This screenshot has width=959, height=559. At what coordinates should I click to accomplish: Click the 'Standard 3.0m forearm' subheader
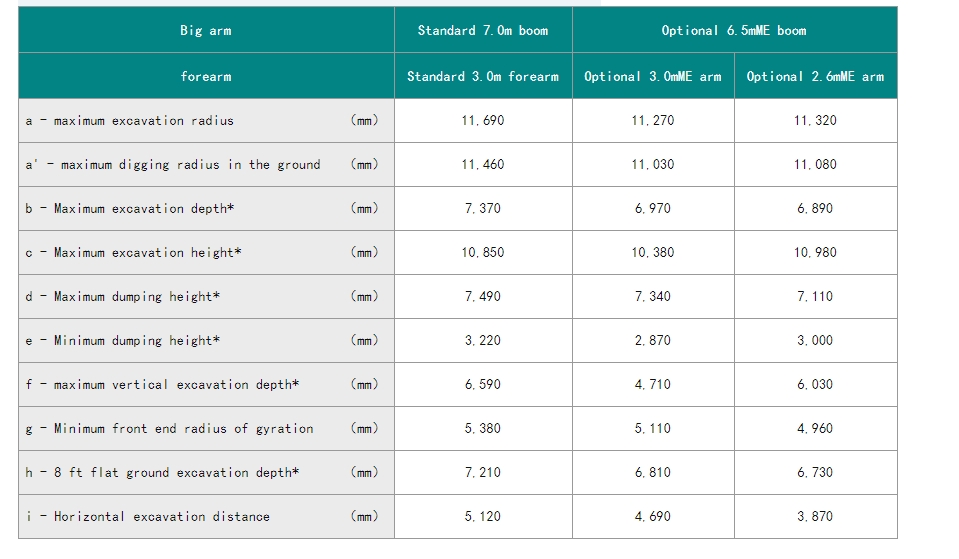click(x=483, y=77)
